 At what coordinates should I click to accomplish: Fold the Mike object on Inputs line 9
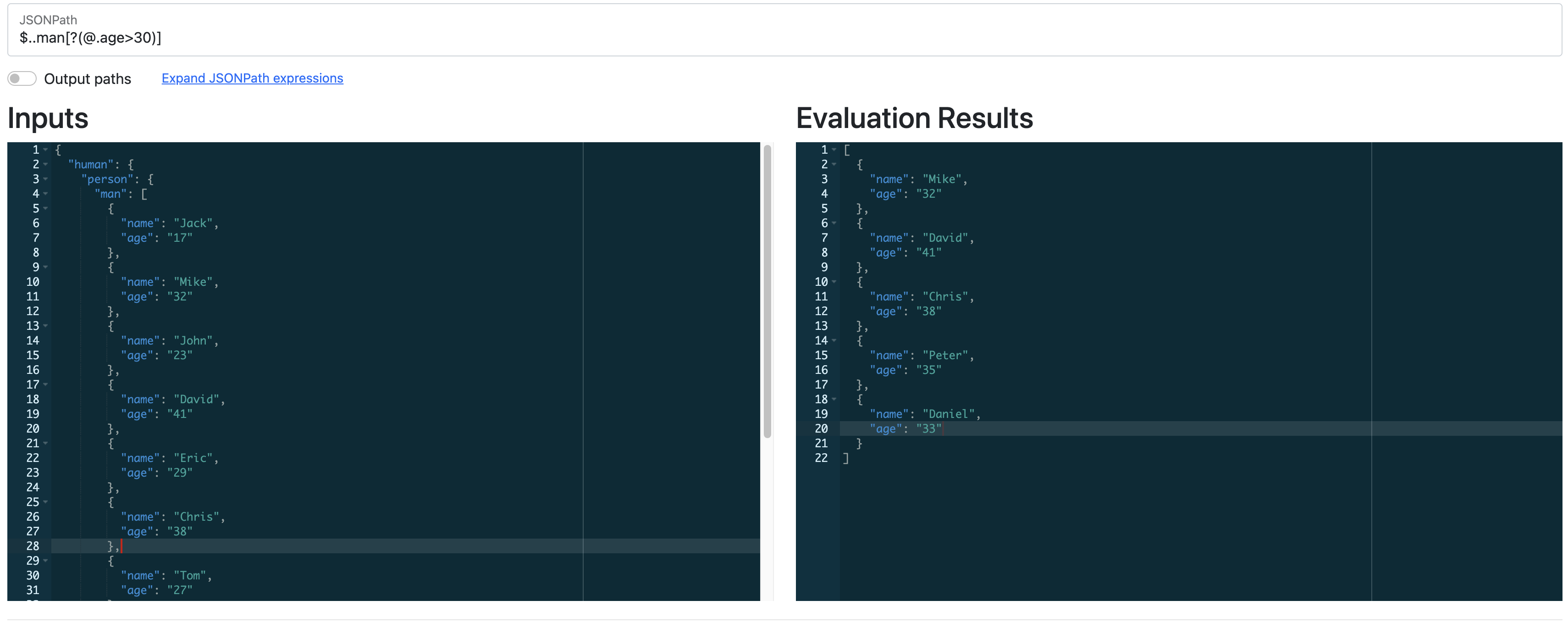click(46, 267)
